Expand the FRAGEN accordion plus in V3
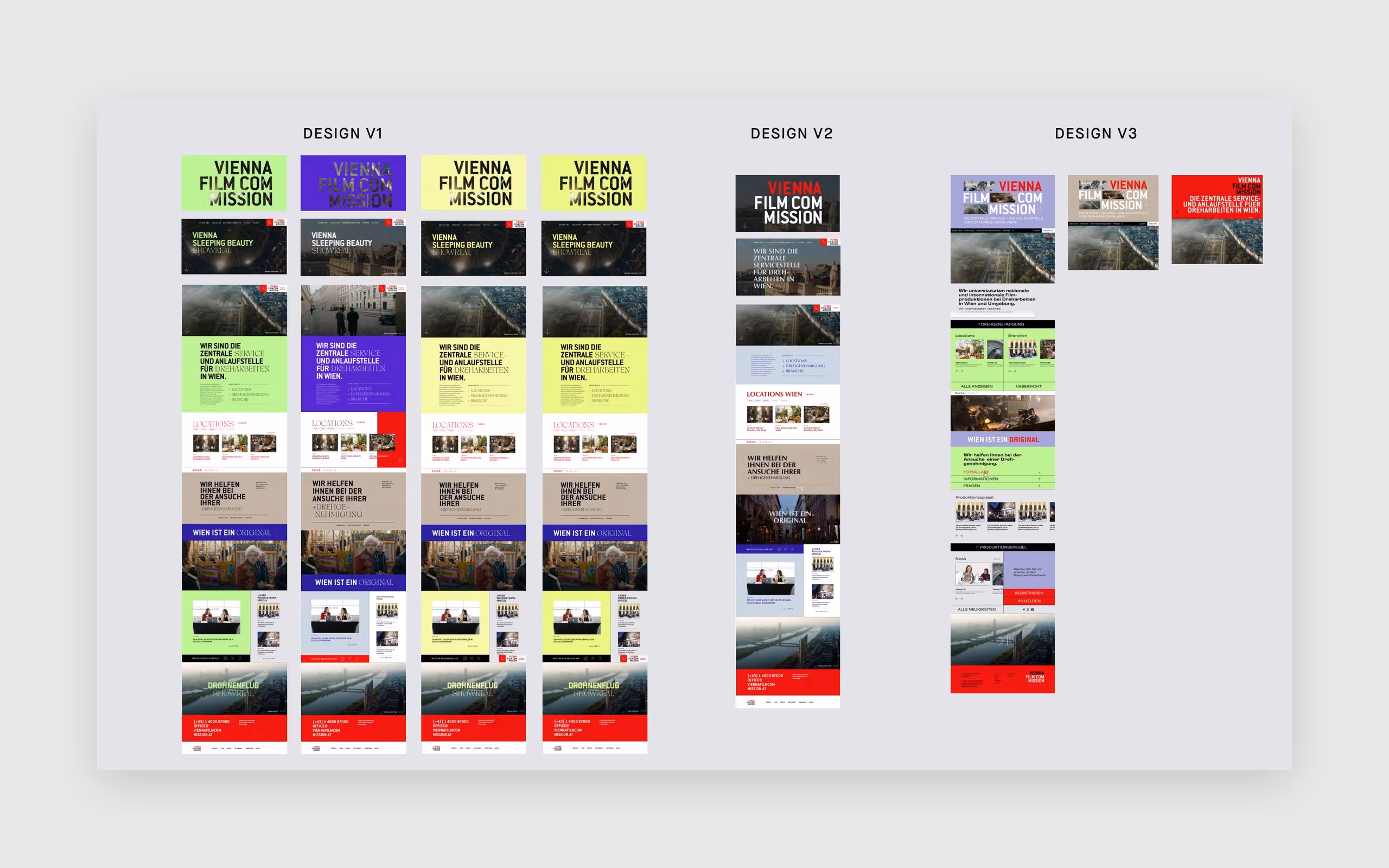1389x868 pixels. point(1039,486)
